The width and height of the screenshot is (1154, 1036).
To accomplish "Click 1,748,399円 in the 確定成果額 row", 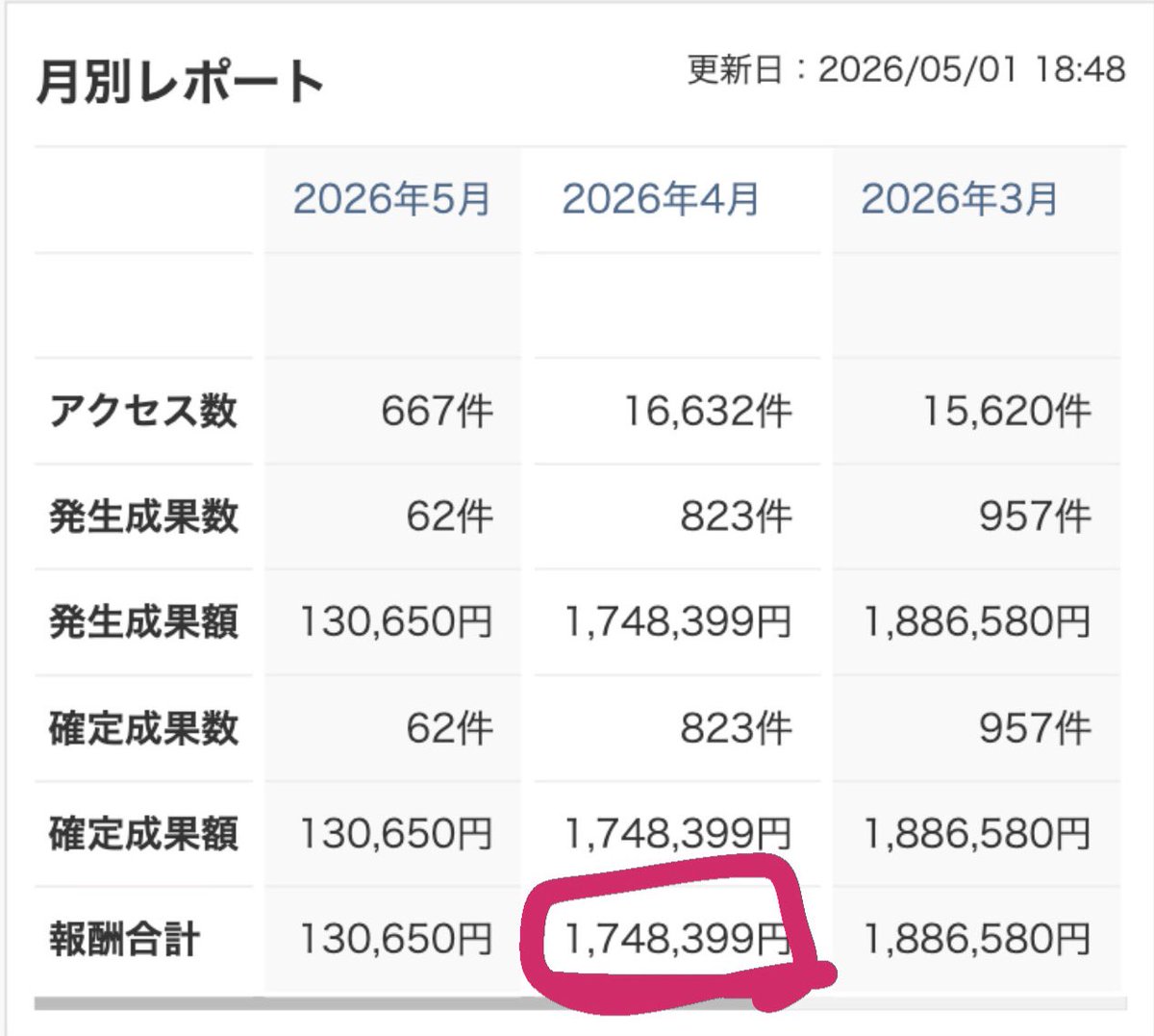I will 678,835.
